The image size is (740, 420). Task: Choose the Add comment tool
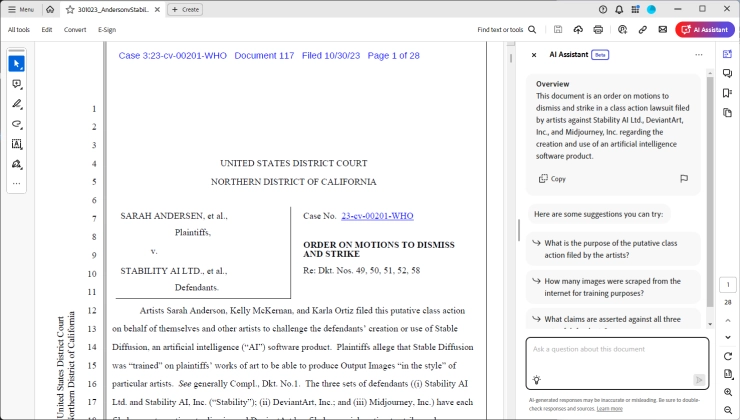pyautogui.click(x=17, y=84)
